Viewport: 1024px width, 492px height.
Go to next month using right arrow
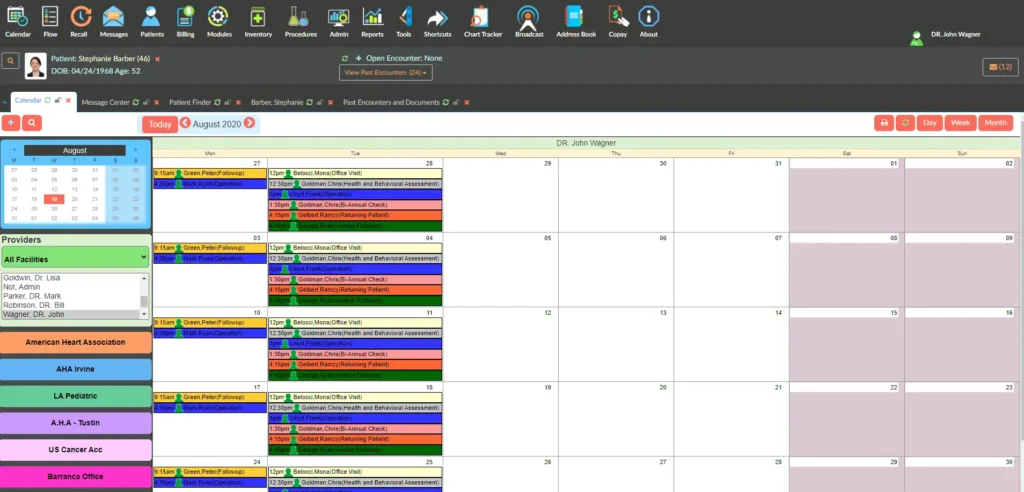pos(251,123)
